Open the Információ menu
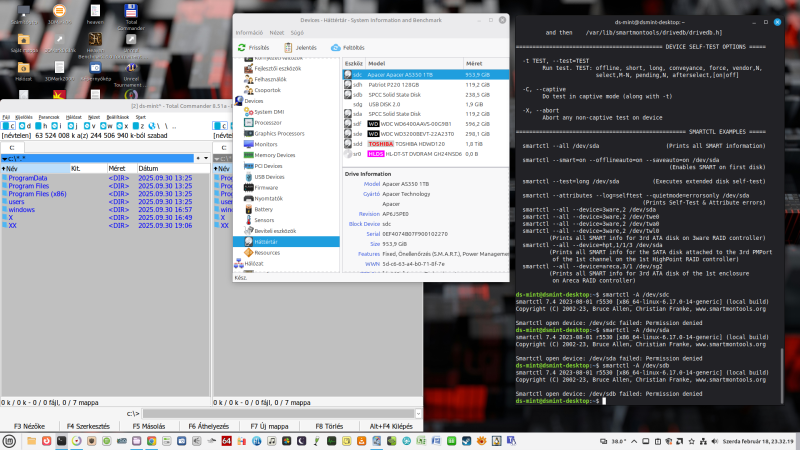This screenshot has width=800, height=450. coord(249,32)
